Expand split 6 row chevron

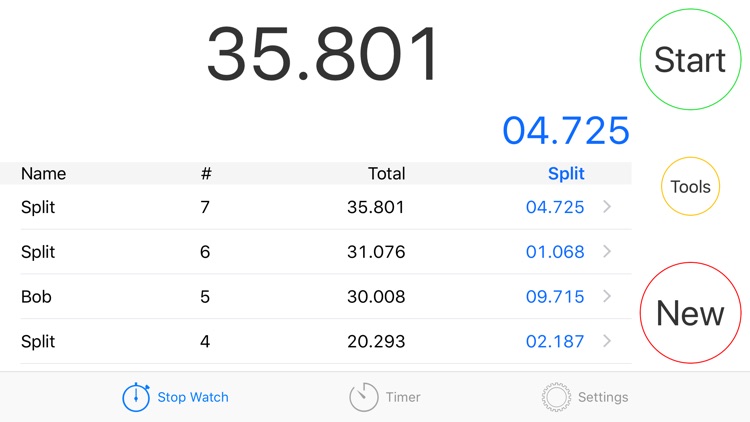tap(607, 252)
